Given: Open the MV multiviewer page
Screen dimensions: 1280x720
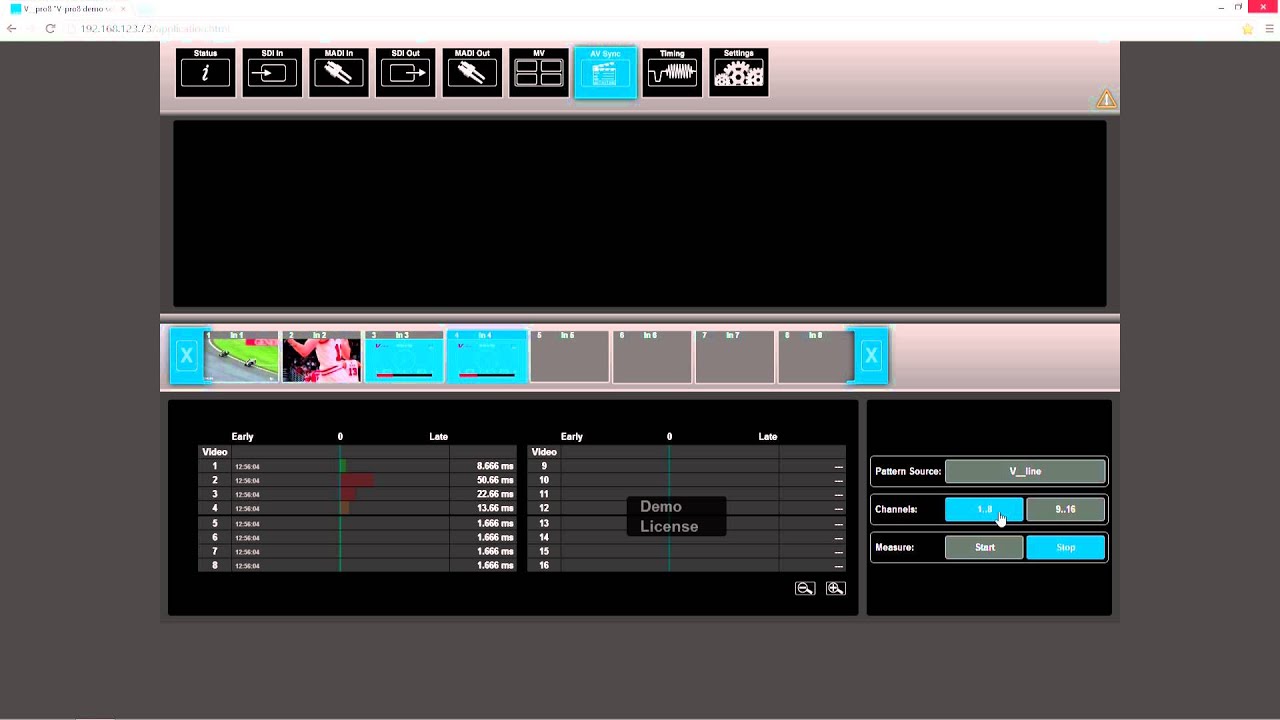Looking at the screenshot, I should point(539,72).
